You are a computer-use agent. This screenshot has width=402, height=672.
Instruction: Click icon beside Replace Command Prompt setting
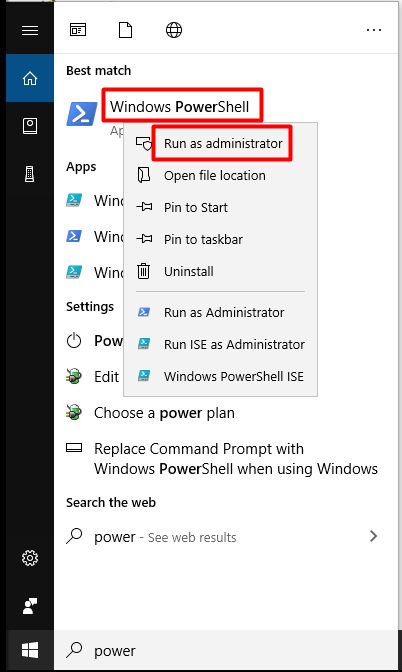coord(74,448)
